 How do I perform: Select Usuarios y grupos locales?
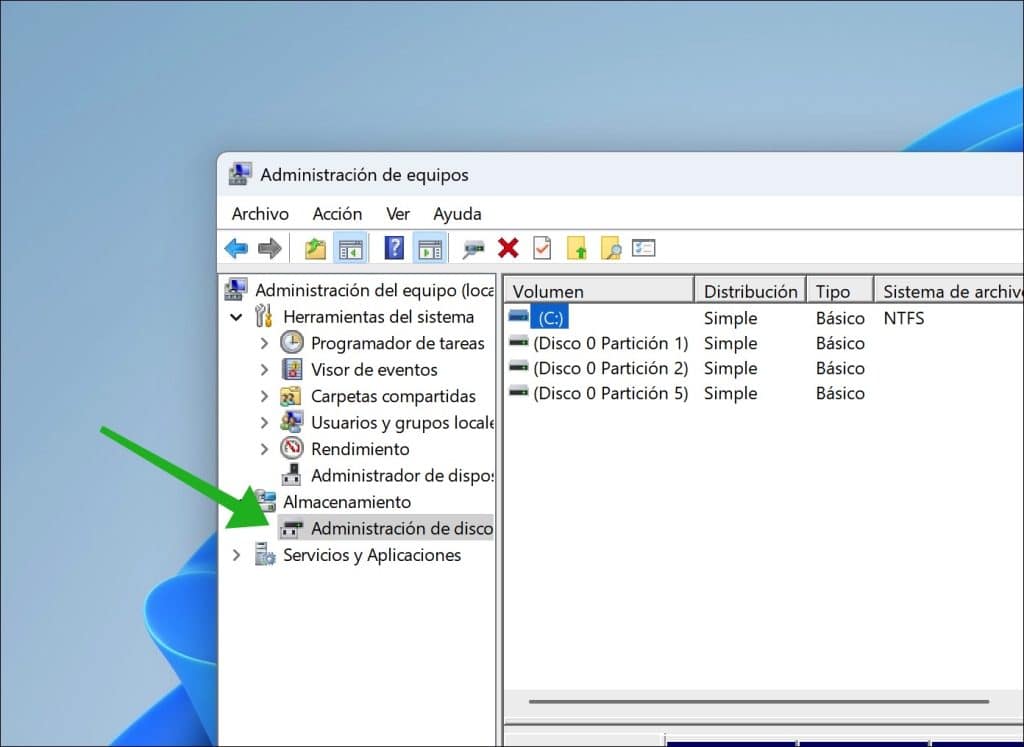pyautogui.click(x=402, y=422)
